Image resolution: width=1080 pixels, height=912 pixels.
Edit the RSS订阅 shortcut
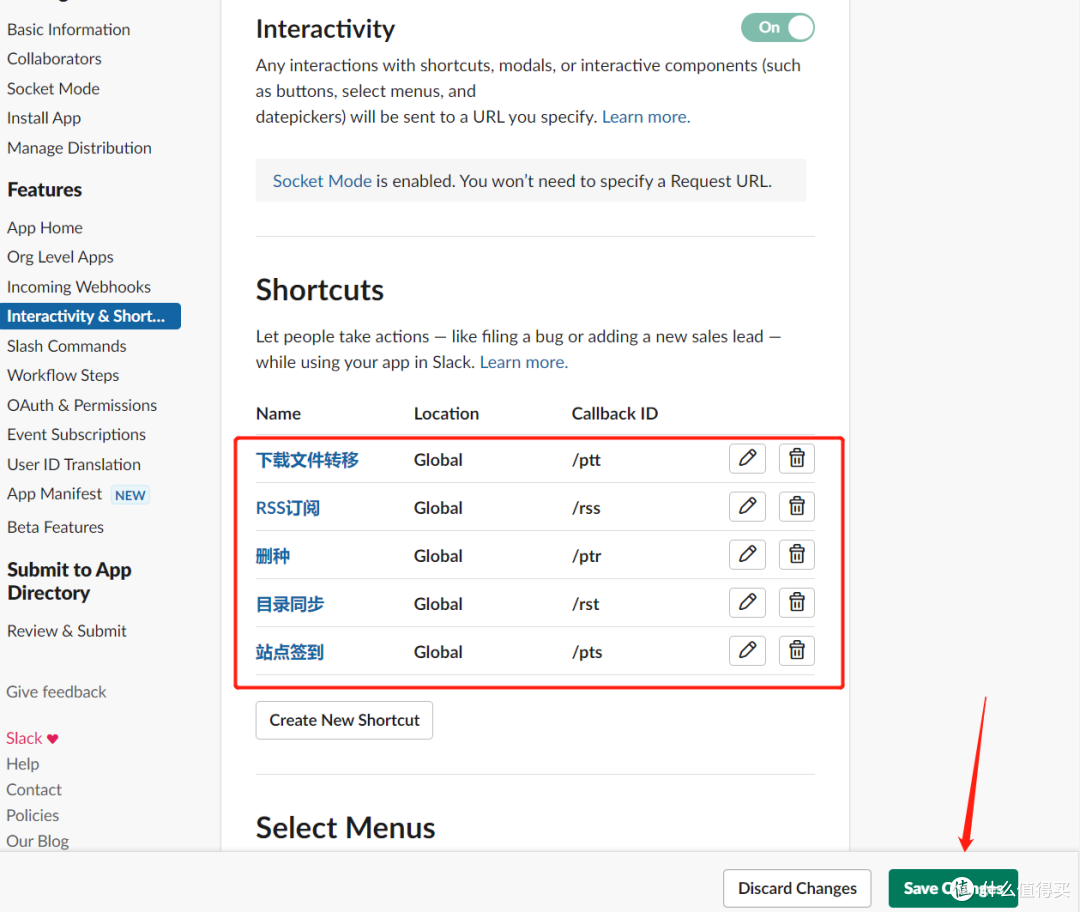(x=747, y=507)
